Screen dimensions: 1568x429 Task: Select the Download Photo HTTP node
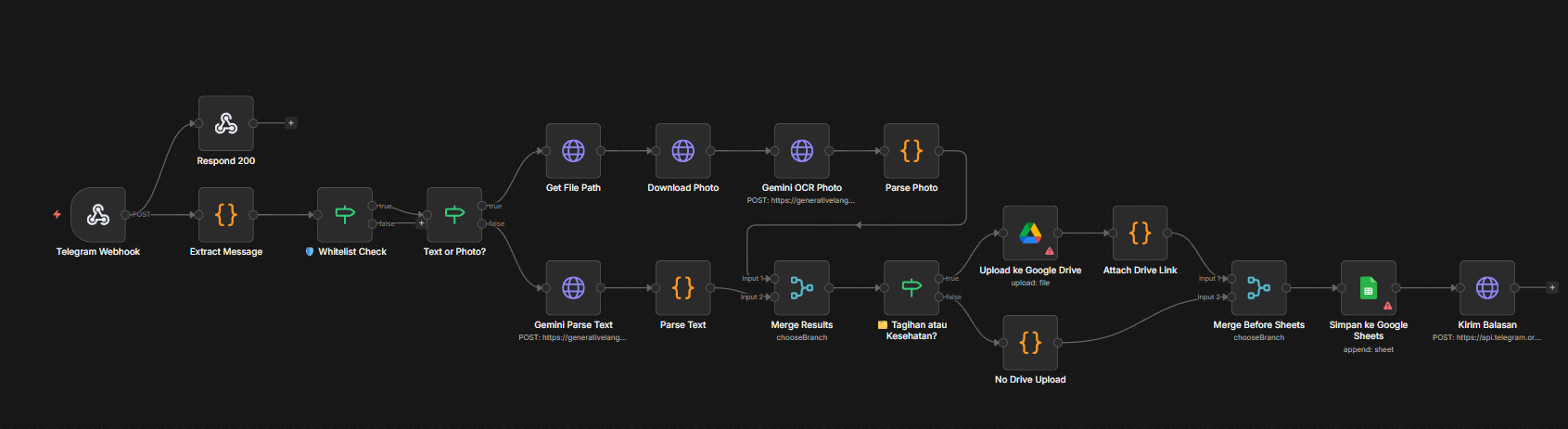(x=682, y=151)
